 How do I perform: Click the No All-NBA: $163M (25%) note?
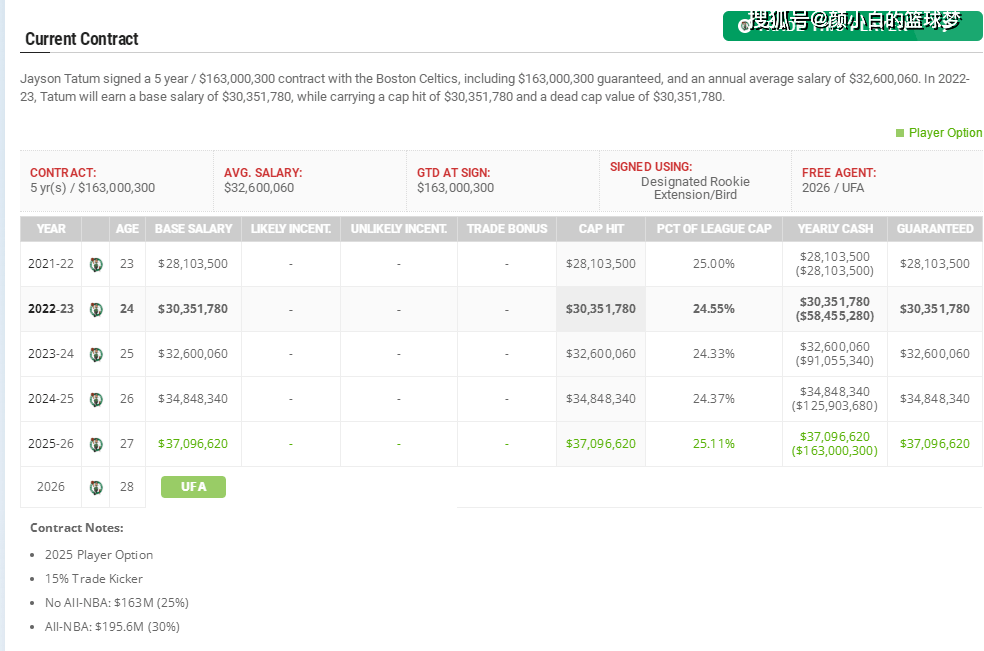tap(117, 603)
